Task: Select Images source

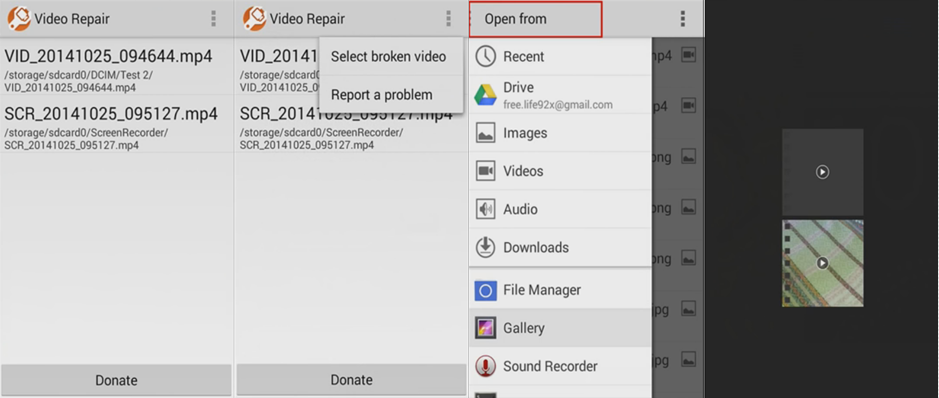Action: point(560,133)
